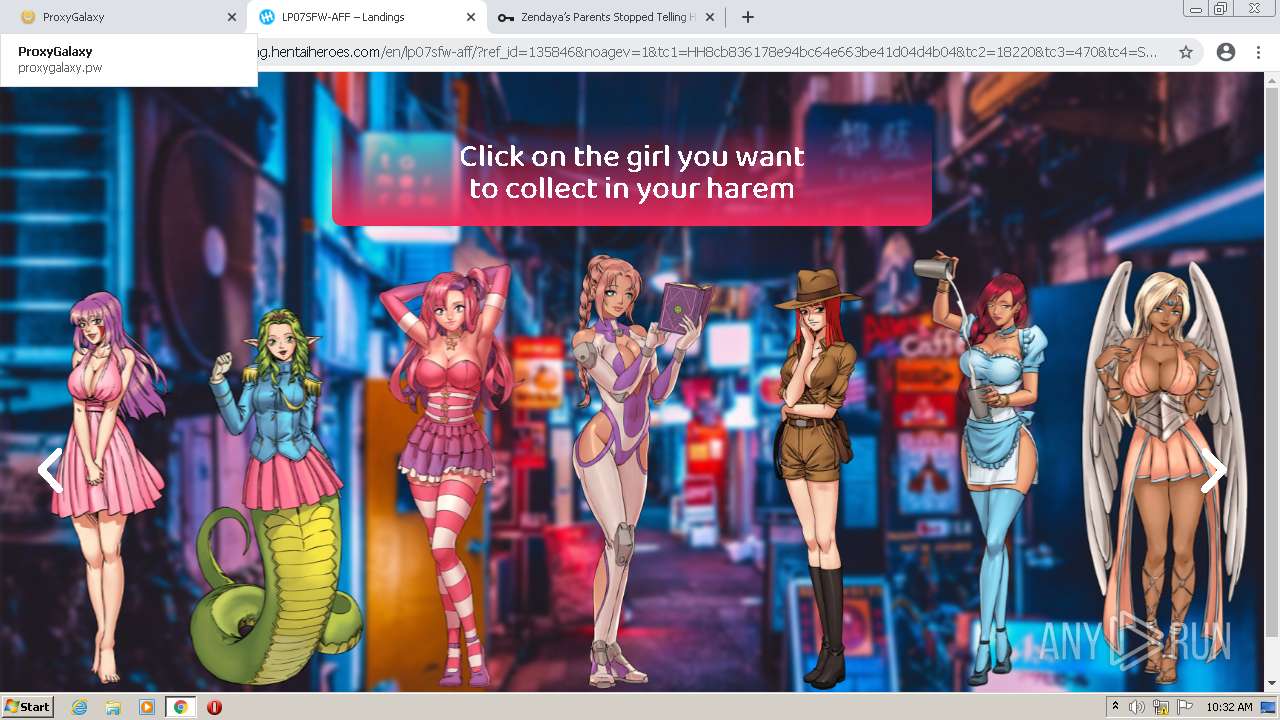Close the LP07SFW-AFF Landings tab
The image size is (1280, 720).
click(471, 17)
